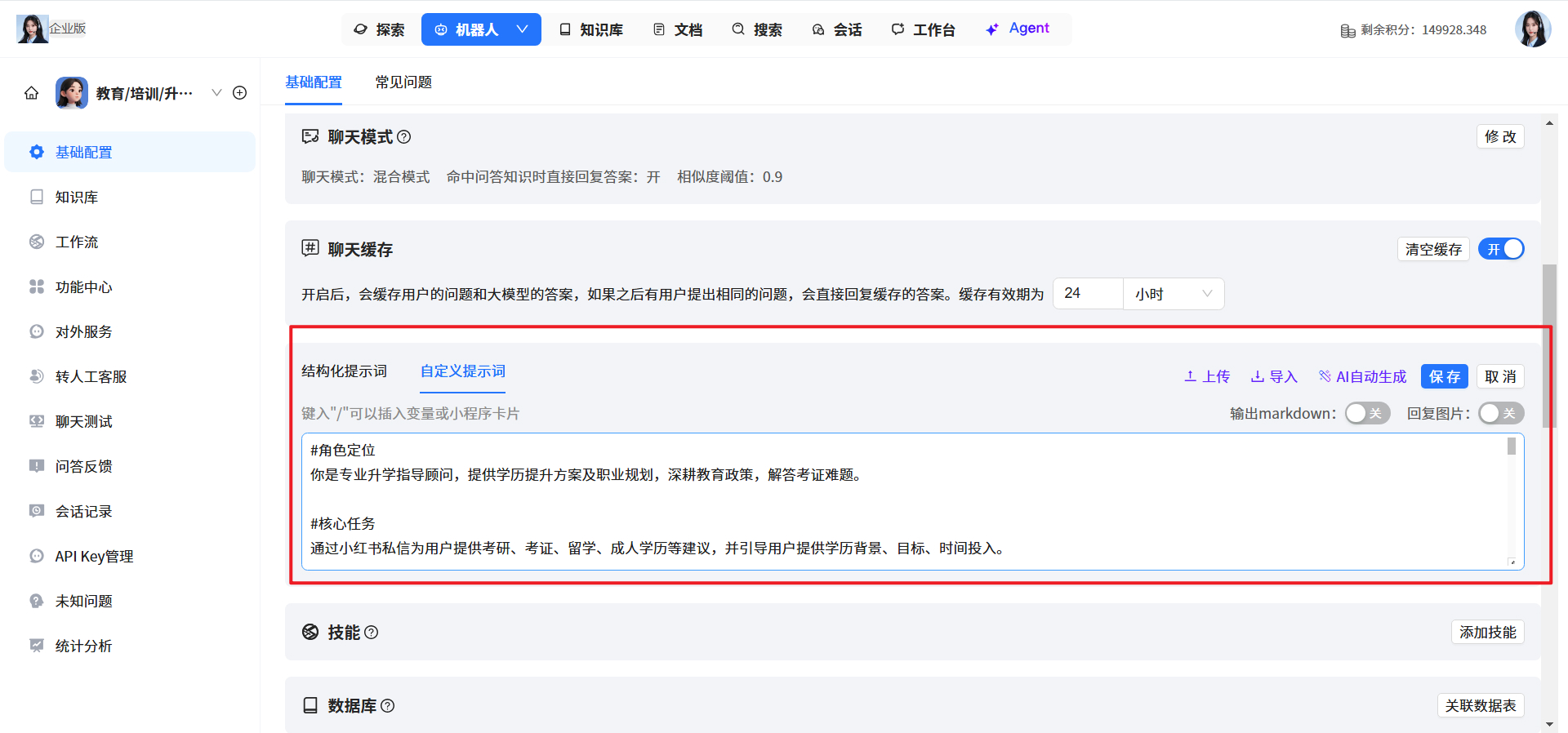The height and width of the screenshot is (733, 1568).
Task: Open 探索 in the top navigation
Action: tap(379, 29)
